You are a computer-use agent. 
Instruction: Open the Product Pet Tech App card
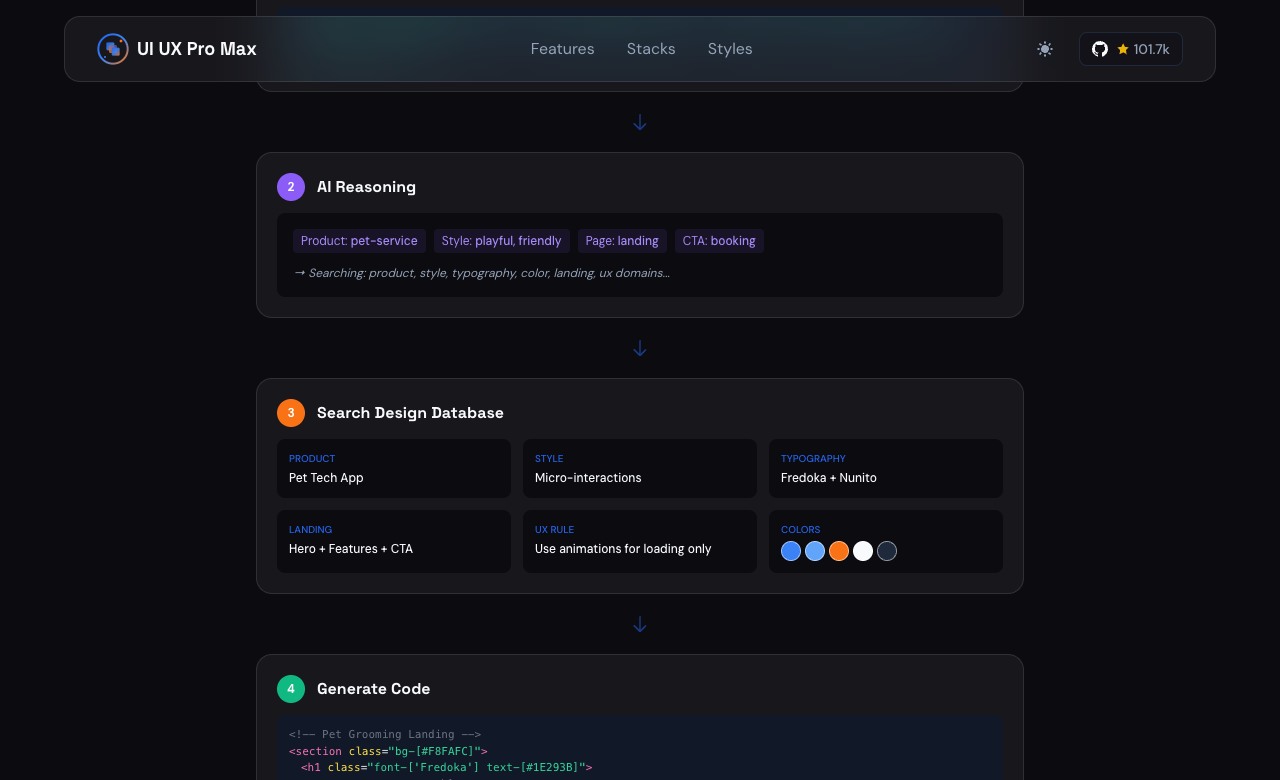point(394,469)
